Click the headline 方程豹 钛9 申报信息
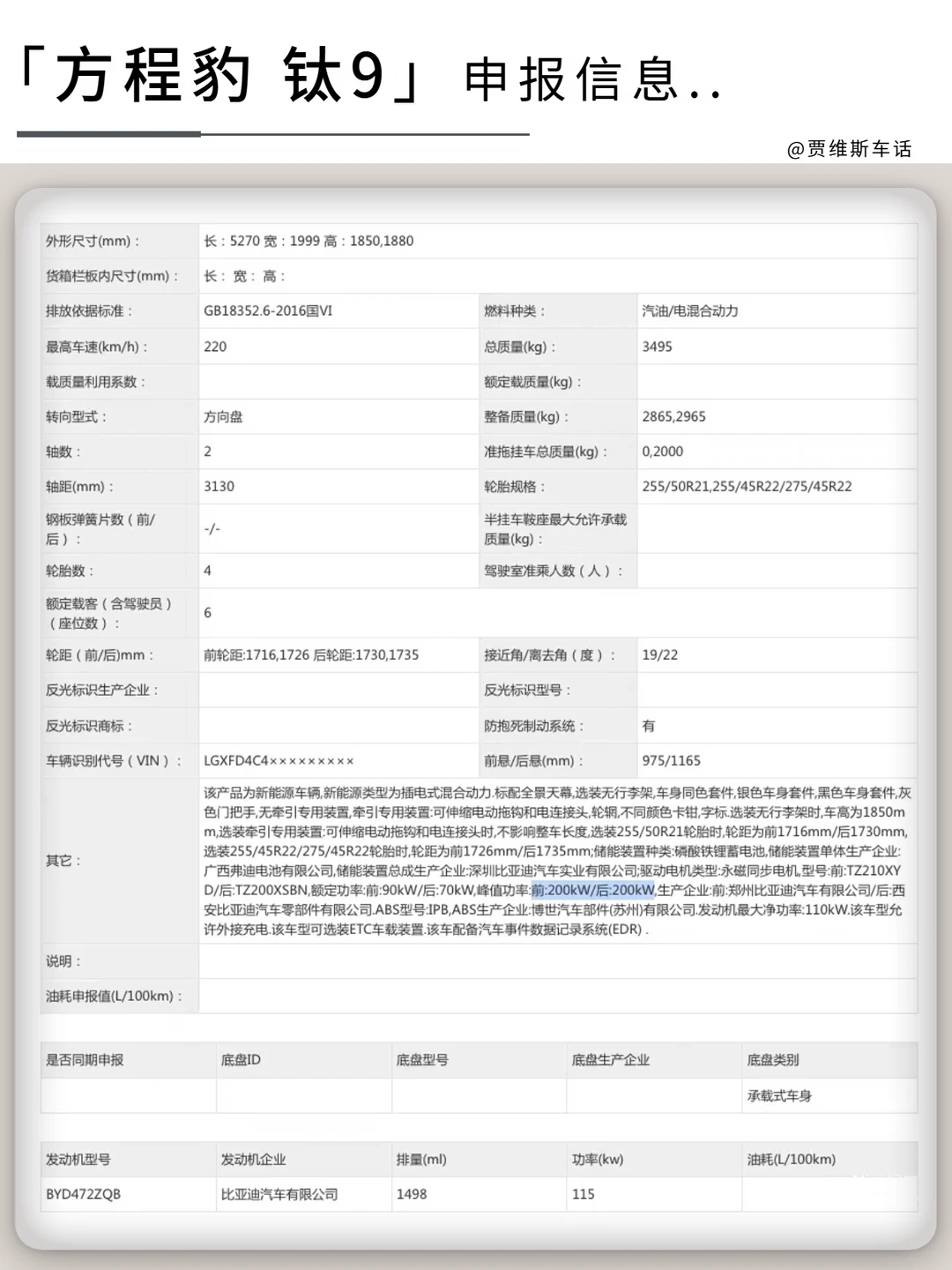This screenshot has width=952, height=1270. point(370,78)
